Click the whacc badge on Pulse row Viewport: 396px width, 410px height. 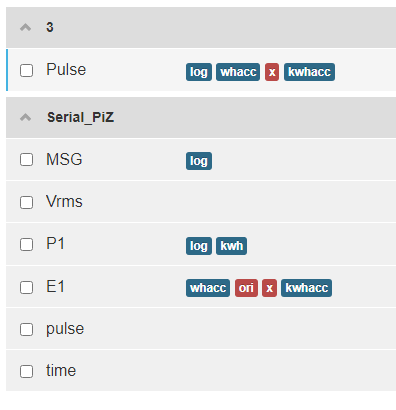(x=238, y=72)
